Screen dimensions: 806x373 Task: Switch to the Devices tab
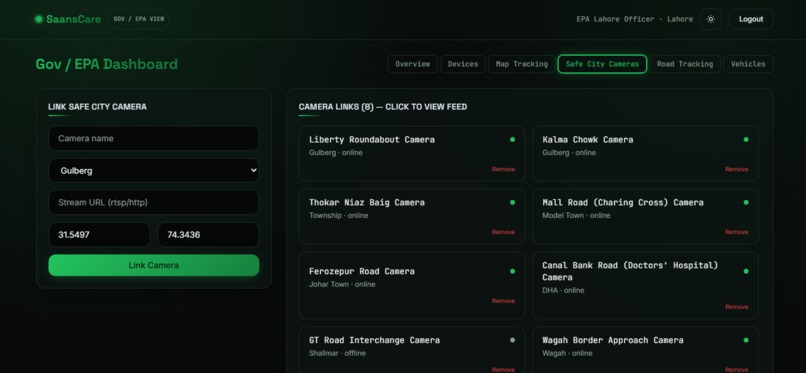(x=463, y=64)
